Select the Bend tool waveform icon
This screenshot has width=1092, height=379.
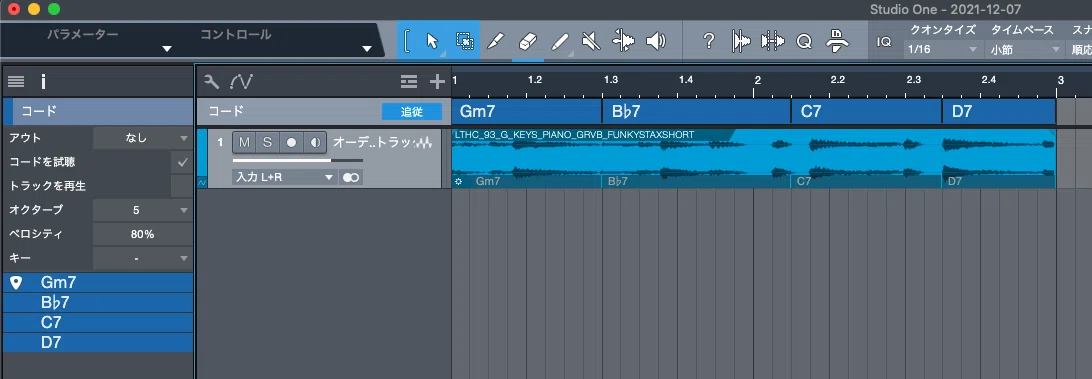coord(623,41)
